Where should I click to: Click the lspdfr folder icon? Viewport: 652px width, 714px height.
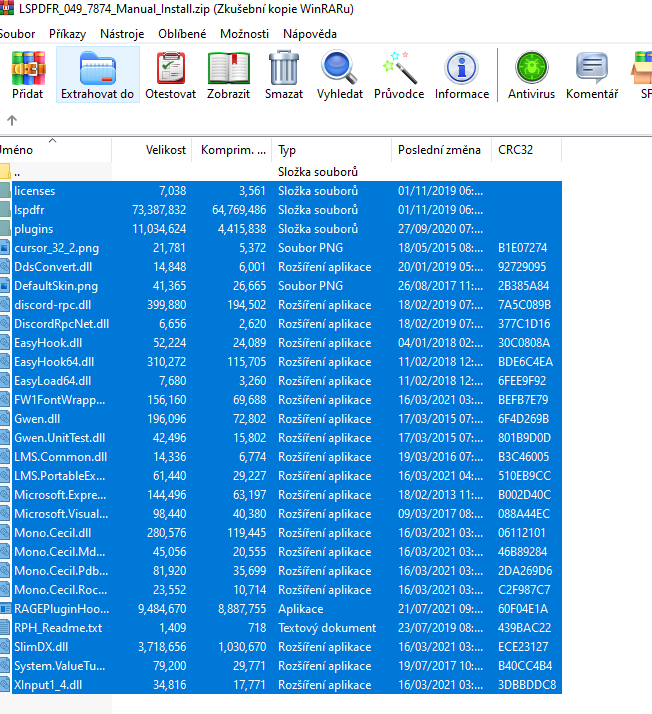coord(5,210)
